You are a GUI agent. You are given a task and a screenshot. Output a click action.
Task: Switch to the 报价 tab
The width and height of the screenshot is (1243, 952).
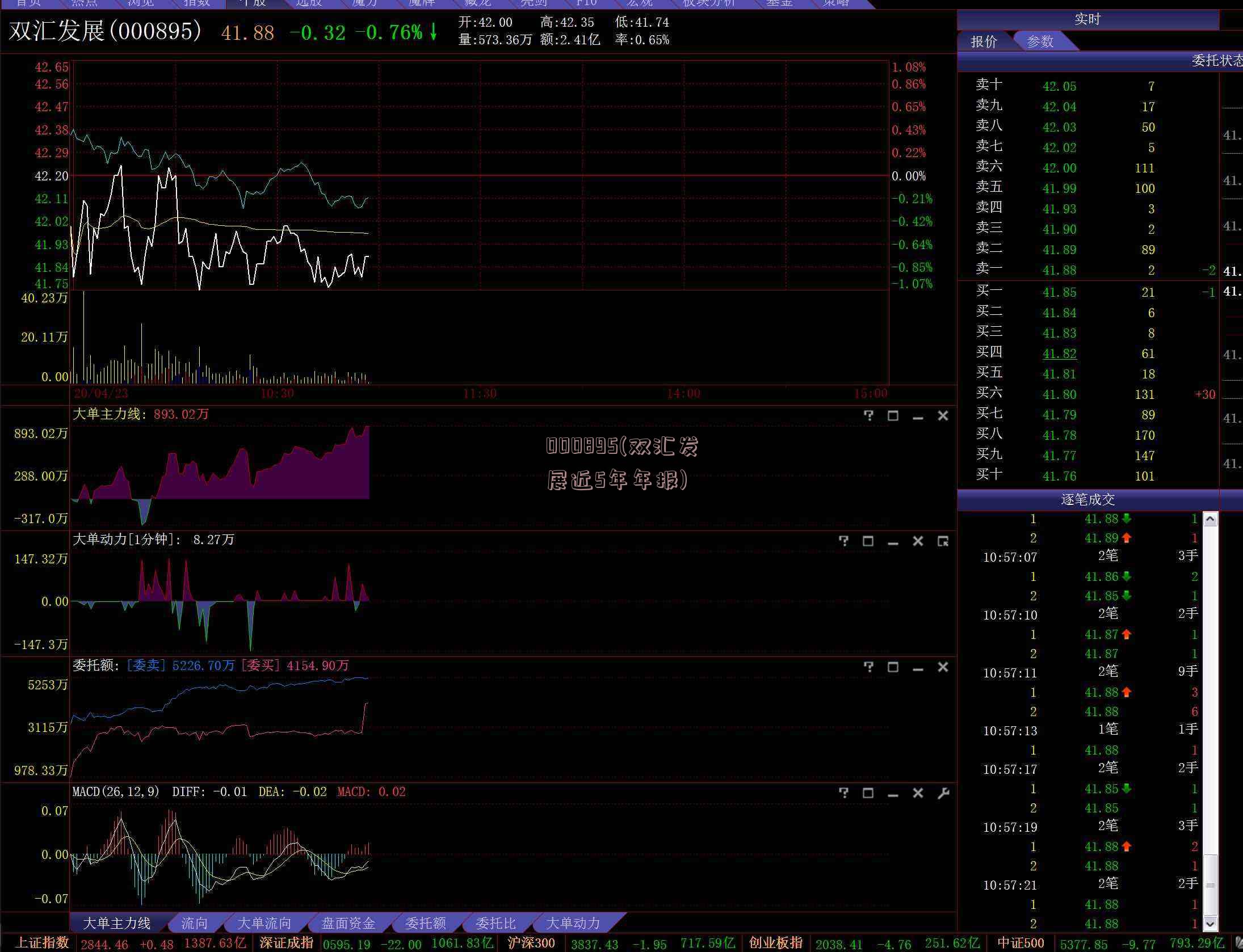pyautogui.click(x=984, y=41)
